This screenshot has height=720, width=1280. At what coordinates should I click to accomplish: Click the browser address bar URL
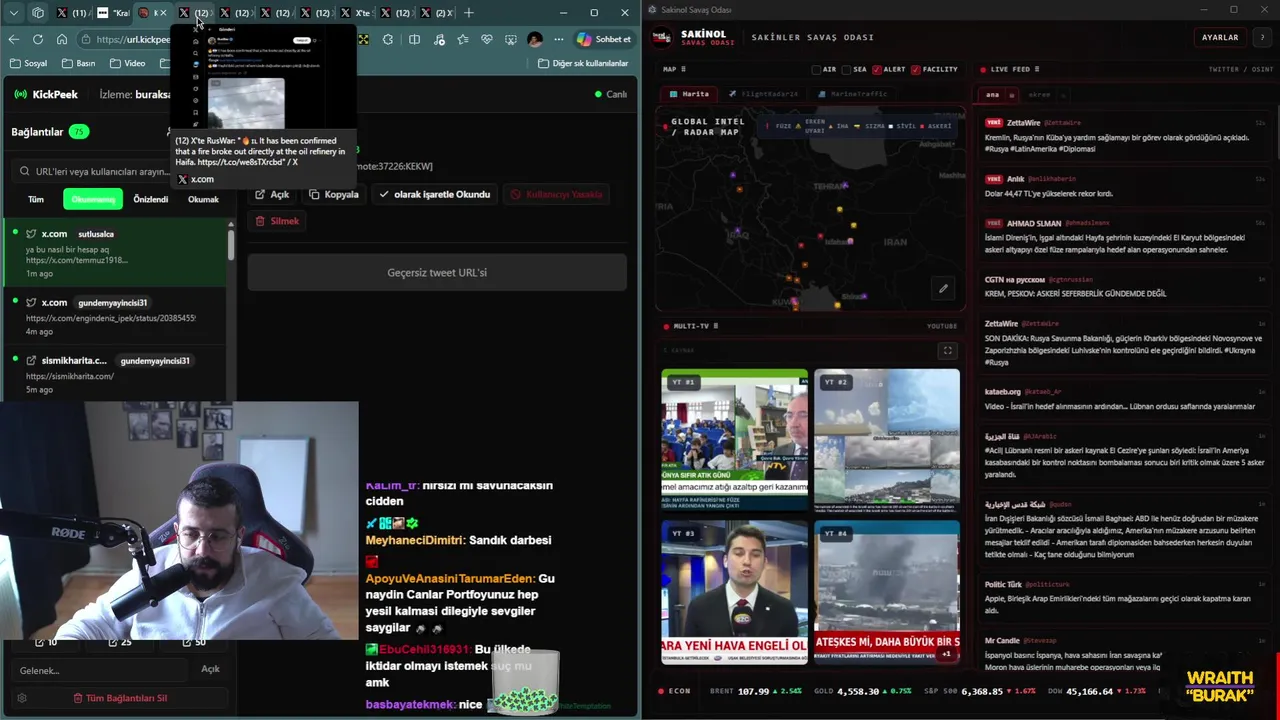(133, 39)
